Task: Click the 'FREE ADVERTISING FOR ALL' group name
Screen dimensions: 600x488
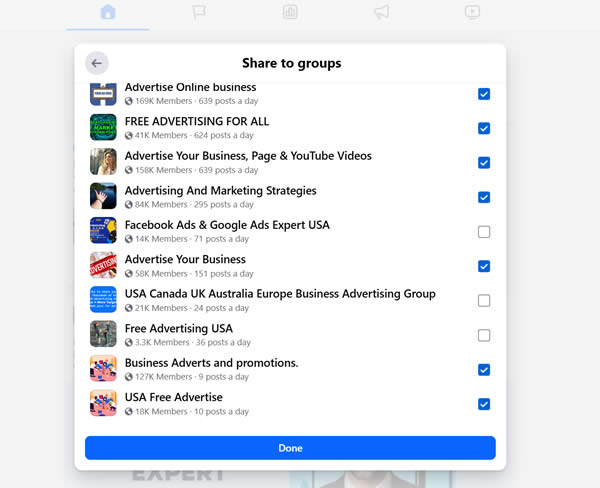Action: pos(197,121)
